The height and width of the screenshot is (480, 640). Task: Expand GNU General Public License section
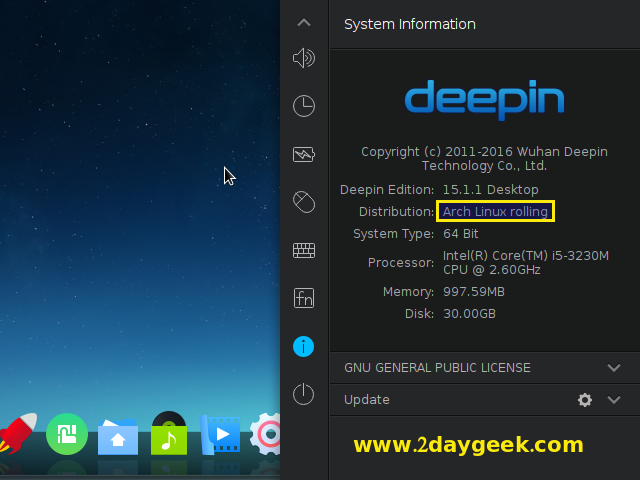(613, 368)
